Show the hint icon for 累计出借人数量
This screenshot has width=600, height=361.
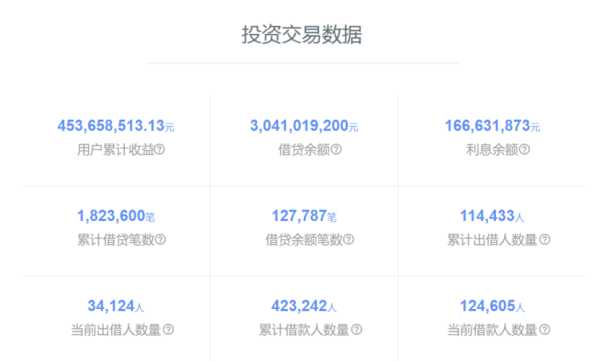tap(545, 240)
